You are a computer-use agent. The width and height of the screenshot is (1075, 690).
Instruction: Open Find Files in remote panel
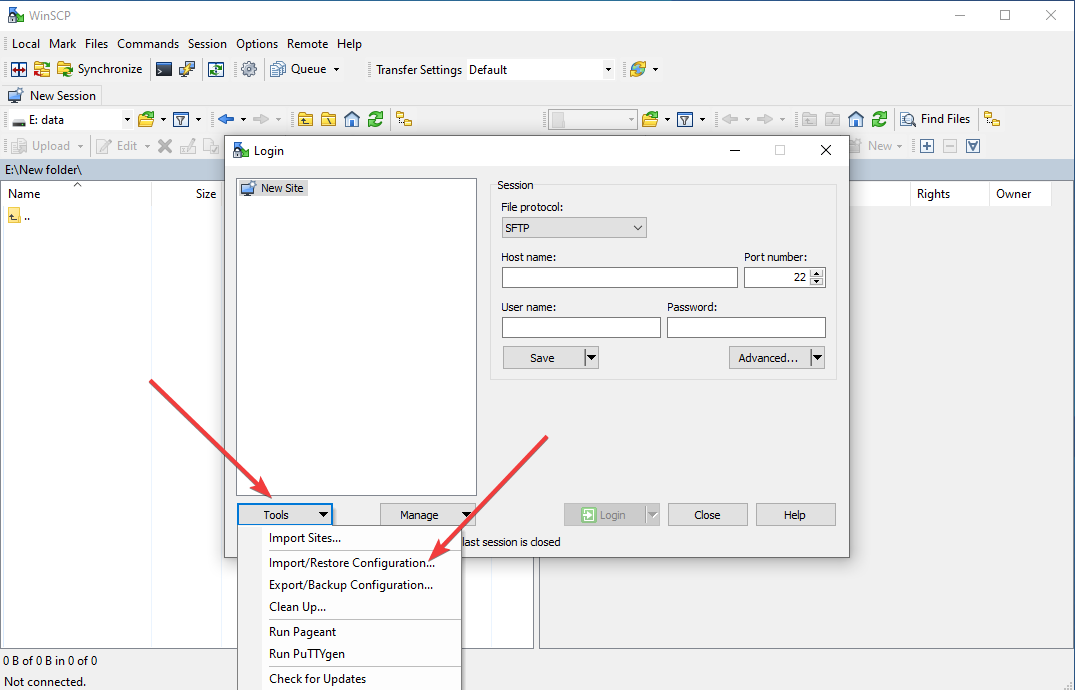point(936,119)
